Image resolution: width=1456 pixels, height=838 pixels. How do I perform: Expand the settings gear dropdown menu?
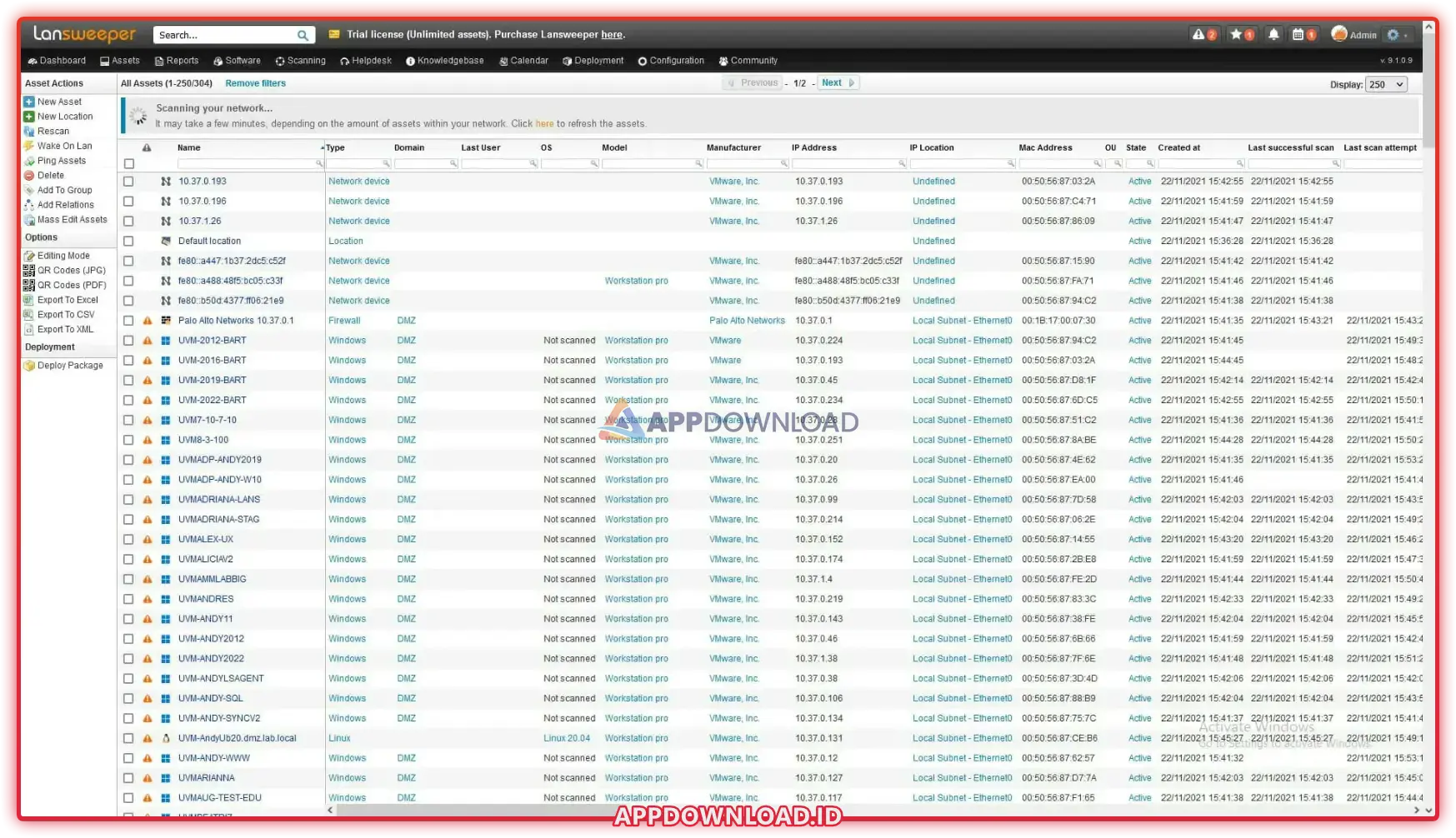pyautogui.click(x=1397, y=35)
